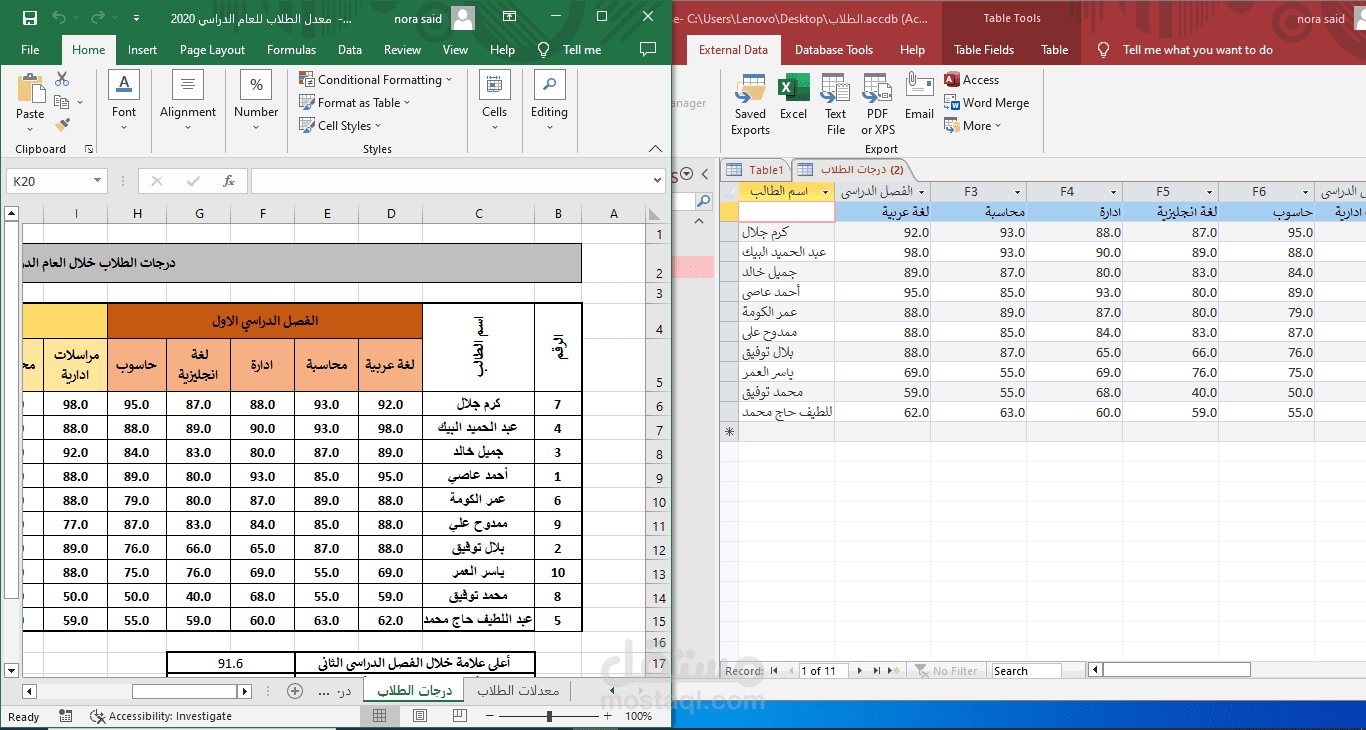Open the Conditional Formatting dropdown
1366x730 pixels.
click(x=376, y=80)
